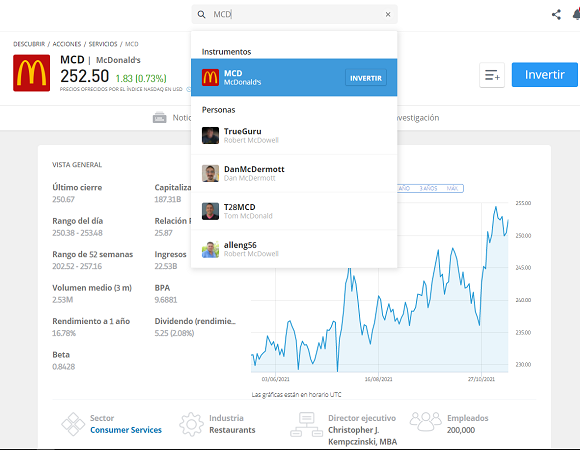Click chart date label 16/08/2021

click(x=378, y=379)
